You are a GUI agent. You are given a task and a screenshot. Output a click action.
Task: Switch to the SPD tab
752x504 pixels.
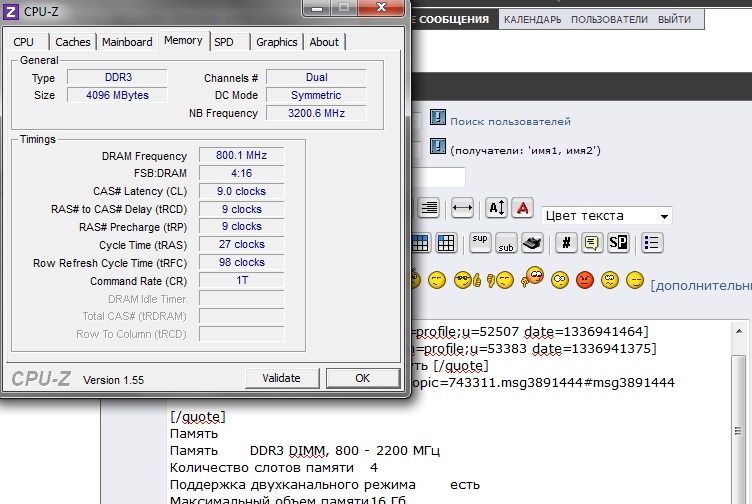pos(224,42)
